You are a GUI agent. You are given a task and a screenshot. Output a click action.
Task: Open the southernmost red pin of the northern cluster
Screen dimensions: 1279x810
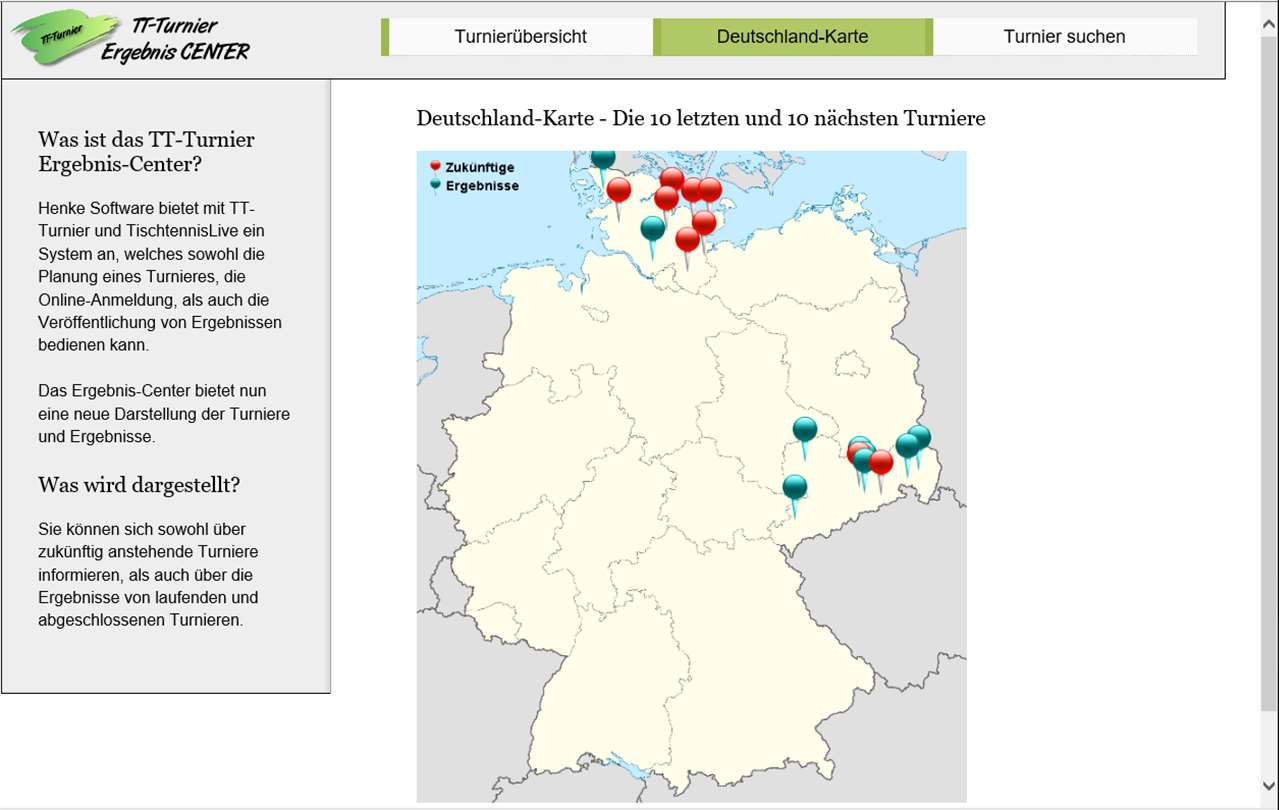(687, 240)
